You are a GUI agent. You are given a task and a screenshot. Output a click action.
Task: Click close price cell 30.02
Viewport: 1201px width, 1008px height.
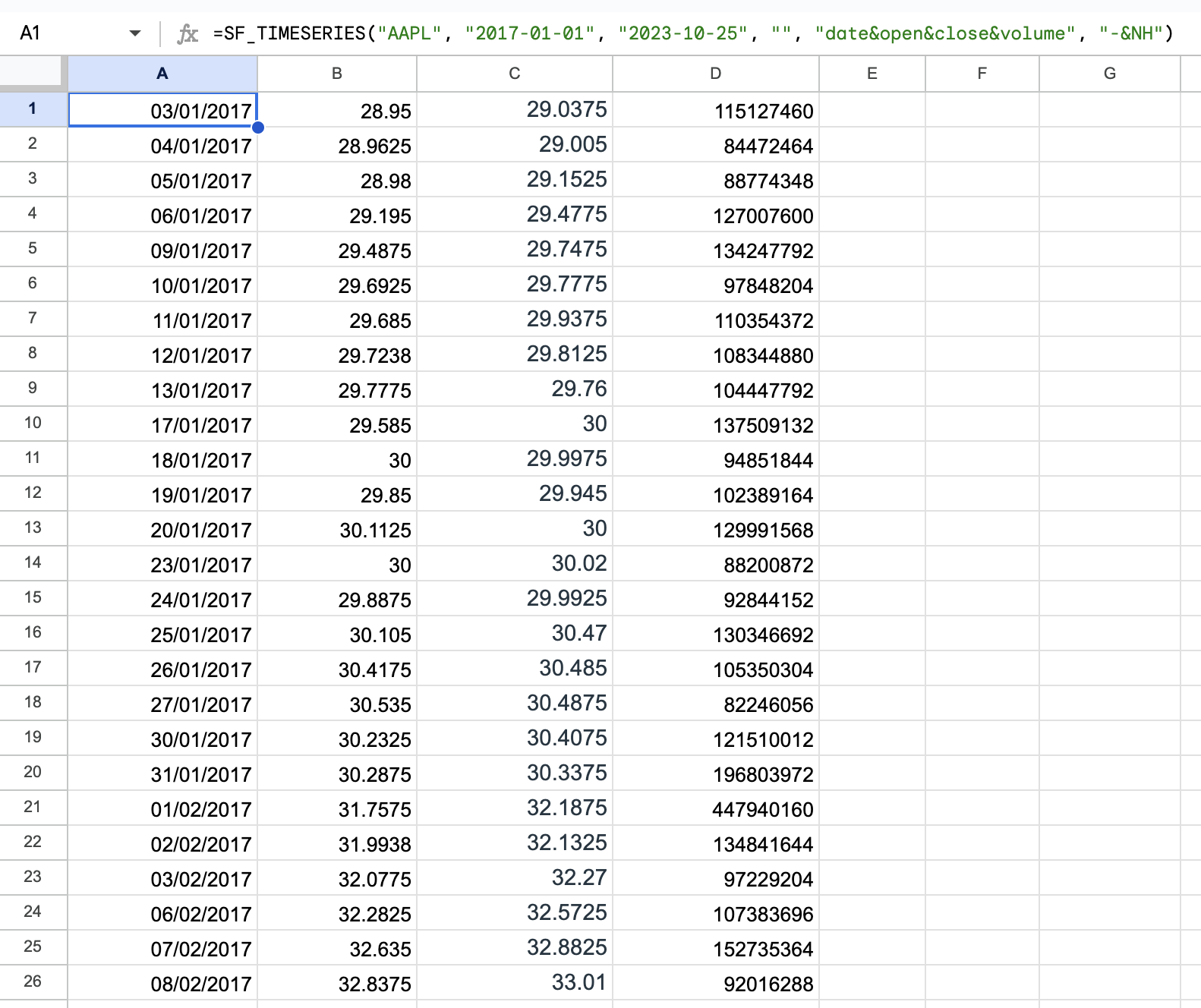515,564
